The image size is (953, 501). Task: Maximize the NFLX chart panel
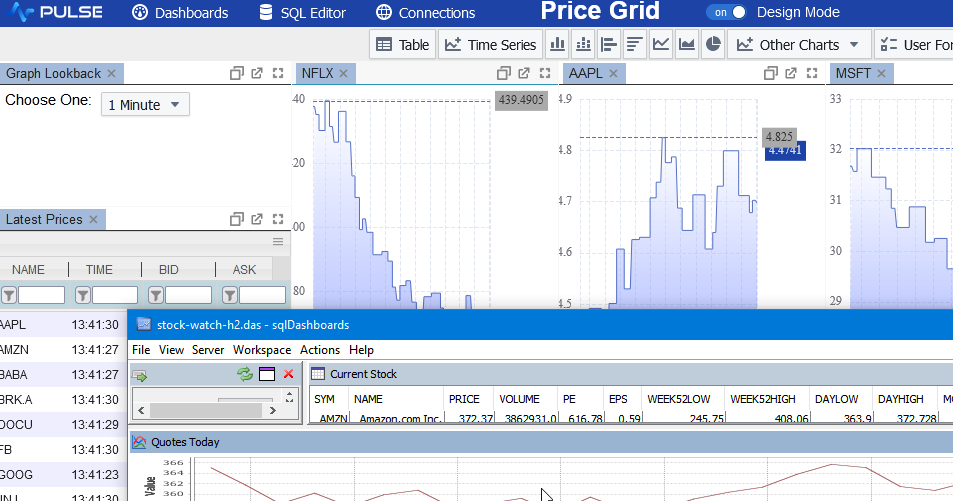(545, 74)
